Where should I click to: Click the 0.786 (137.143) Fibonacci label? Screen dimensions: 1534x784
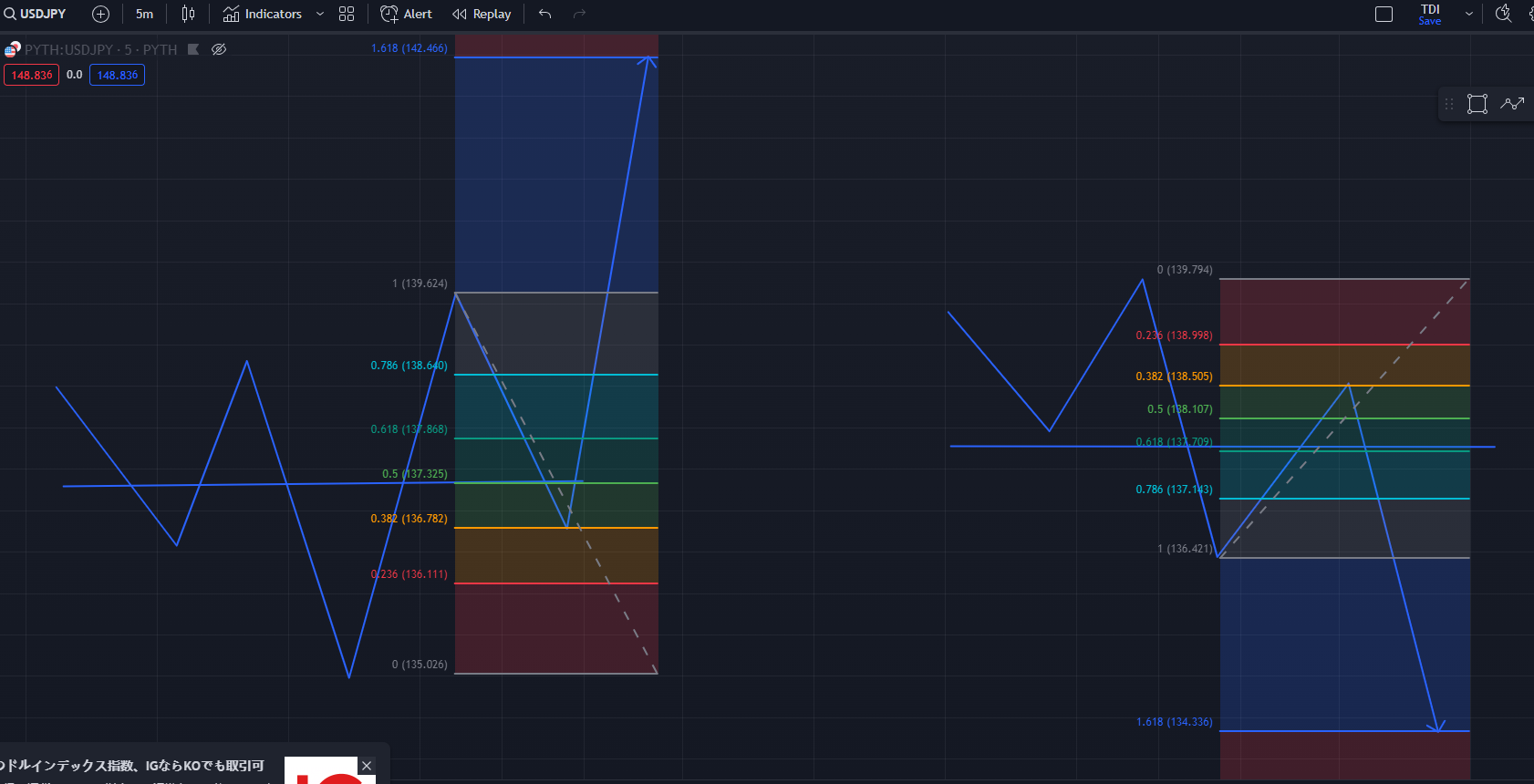tap(1174, 490)
